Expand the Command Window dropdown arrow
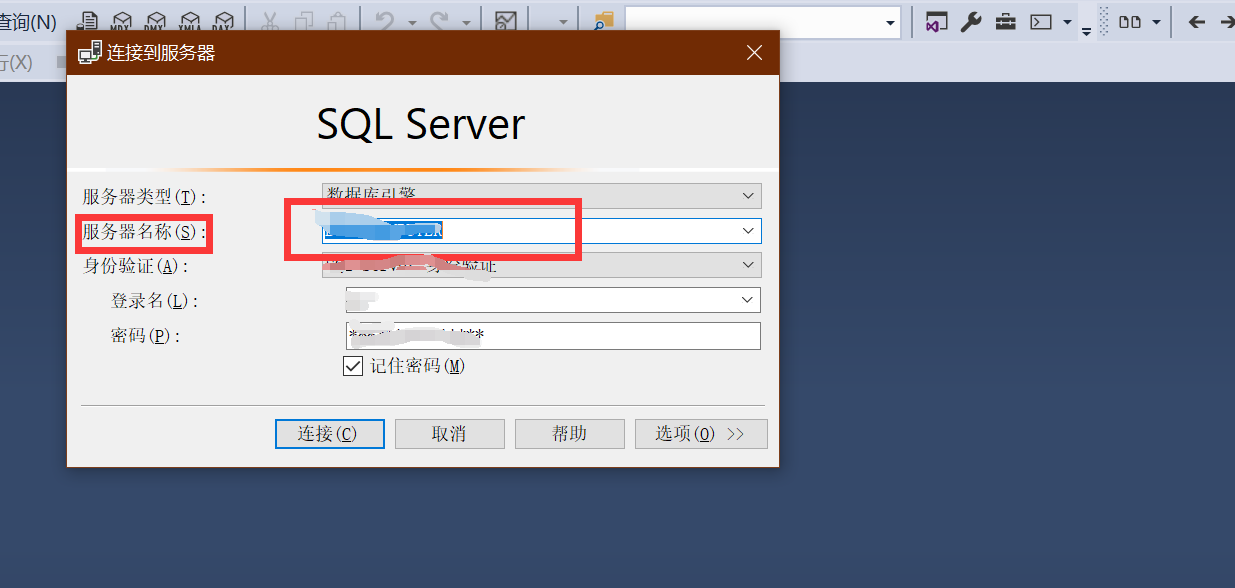This screenshot has width=1235, height=588. click(x=1067, y=22)
